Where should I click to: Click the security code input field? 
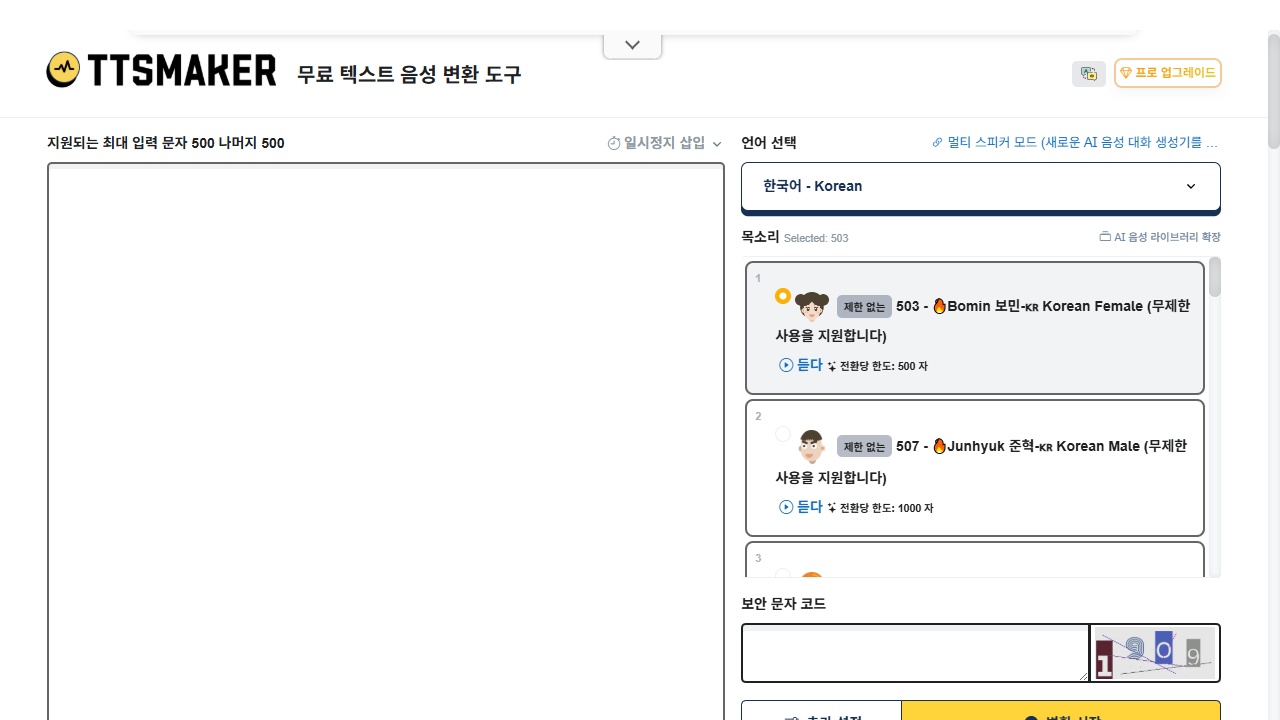point(915,653)
